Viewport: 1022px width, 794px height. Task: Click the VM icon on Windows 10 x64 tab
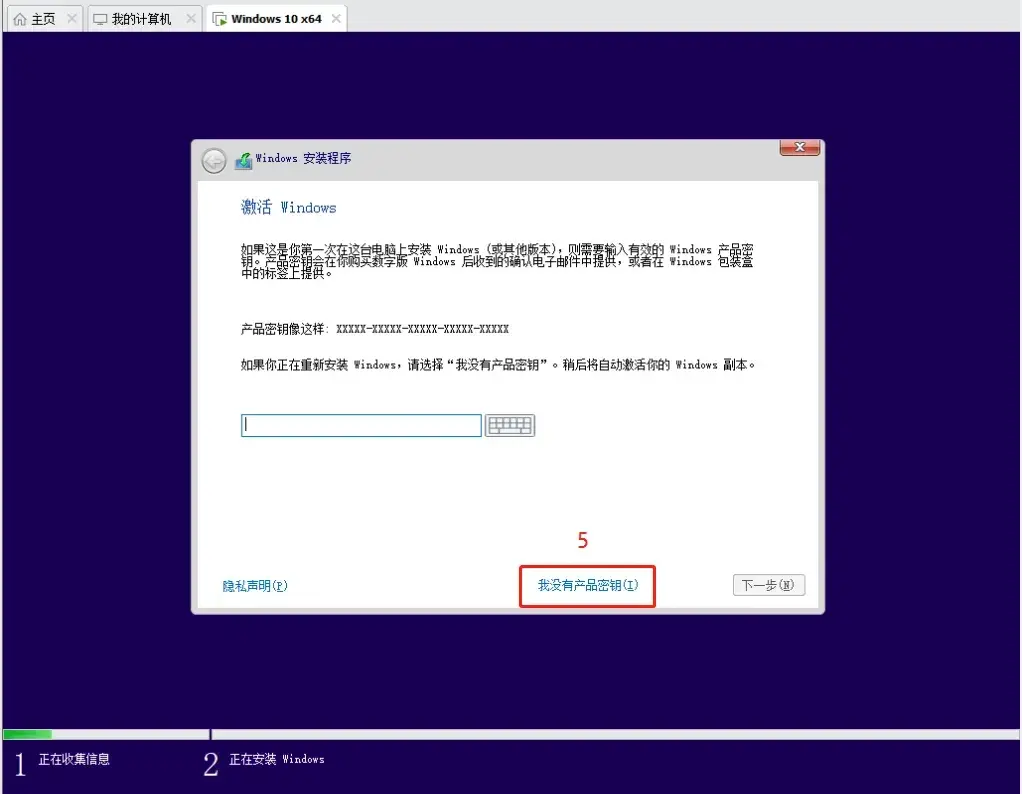220,19
